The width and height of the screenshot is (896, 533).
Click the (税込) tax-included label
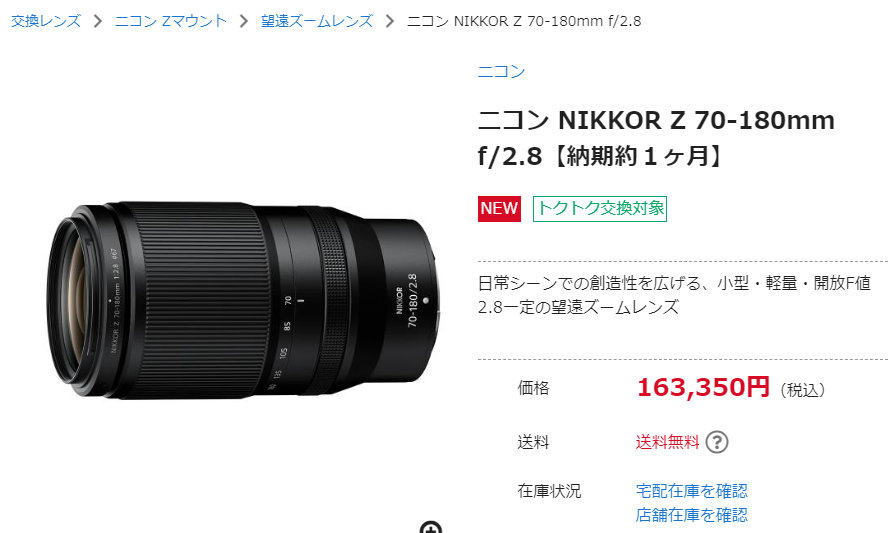(x=802, y=390)
